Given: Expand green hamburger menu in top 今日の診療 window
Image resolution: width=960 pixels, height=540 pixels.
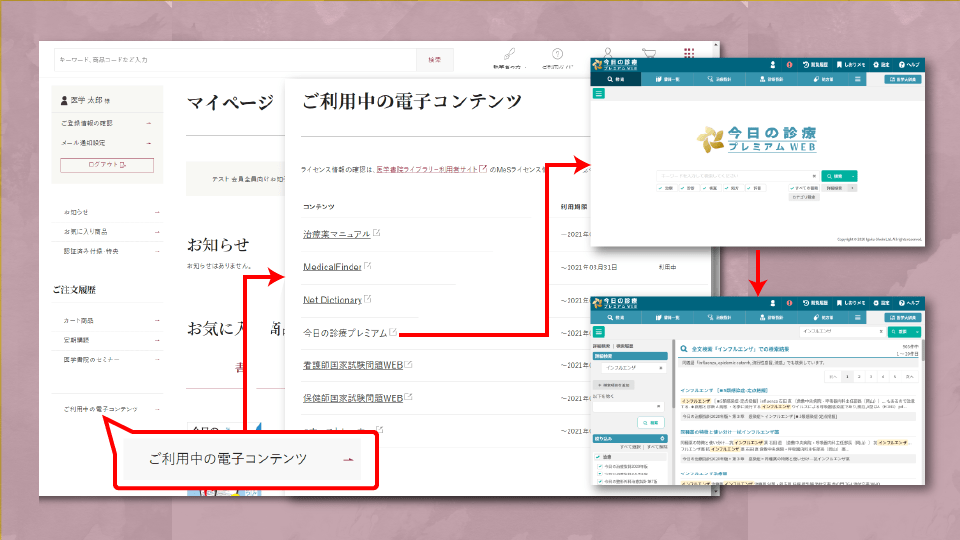Looking at the screenshot, I should 599,94.
